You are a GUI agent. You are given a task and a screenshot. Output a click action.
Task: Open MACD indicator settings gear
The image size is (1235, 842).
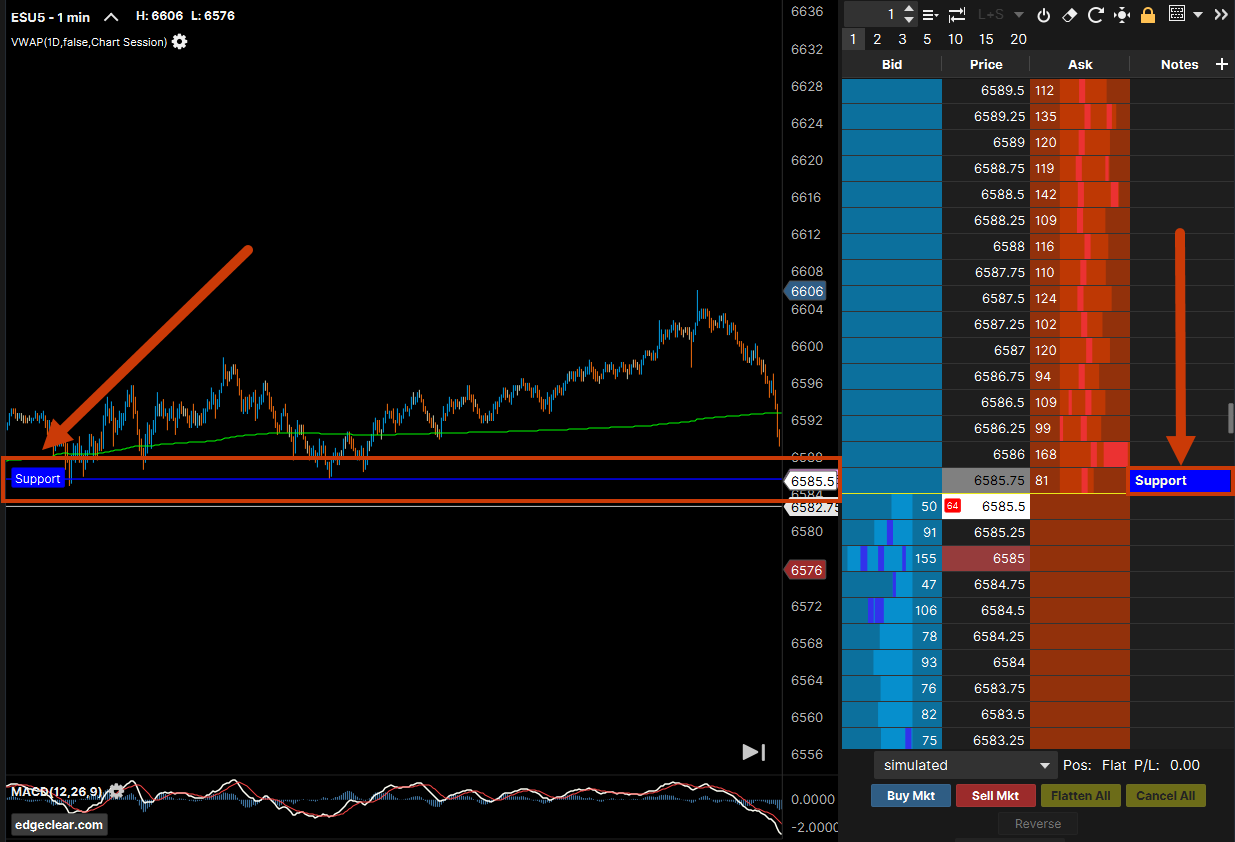(117, 791)
